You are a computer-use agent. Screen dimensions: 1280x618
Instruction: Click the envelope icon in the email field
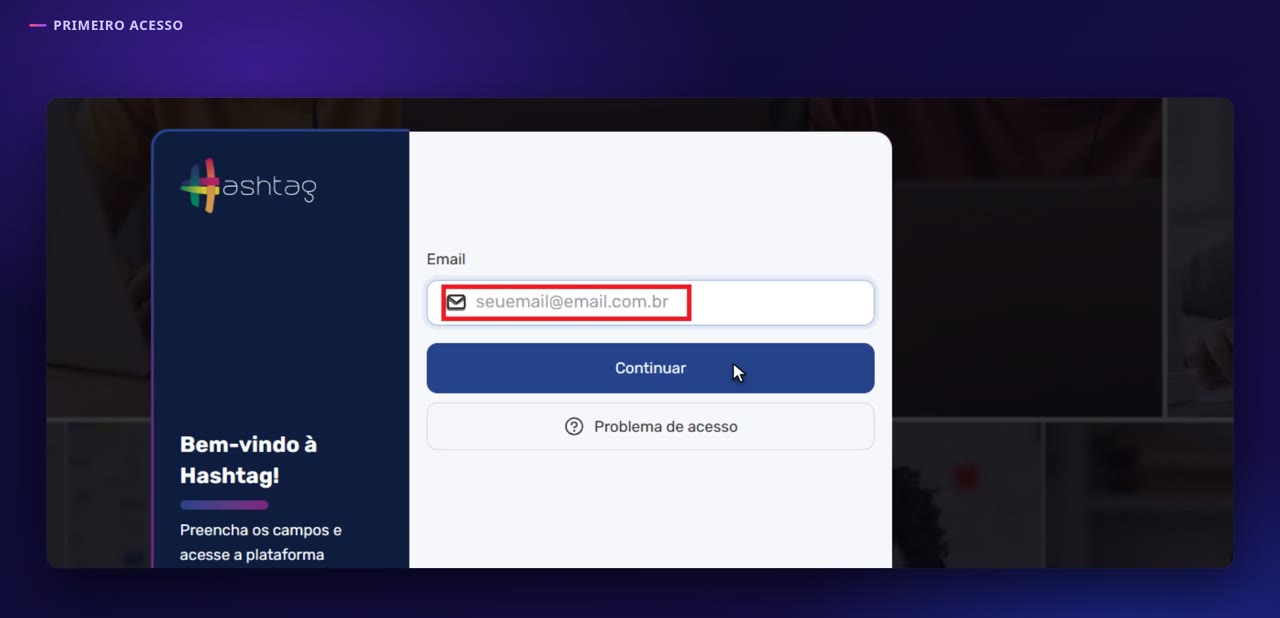pos(456,302)
